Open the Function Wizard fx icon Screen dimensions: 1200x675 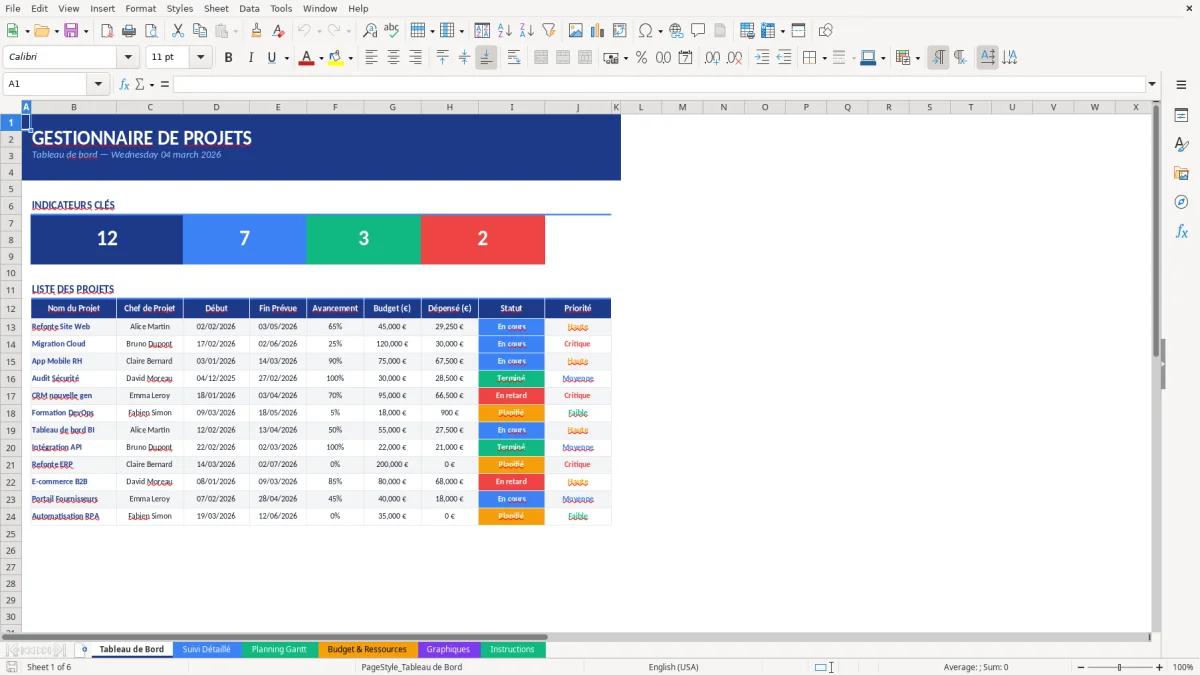tap(124, 84)
